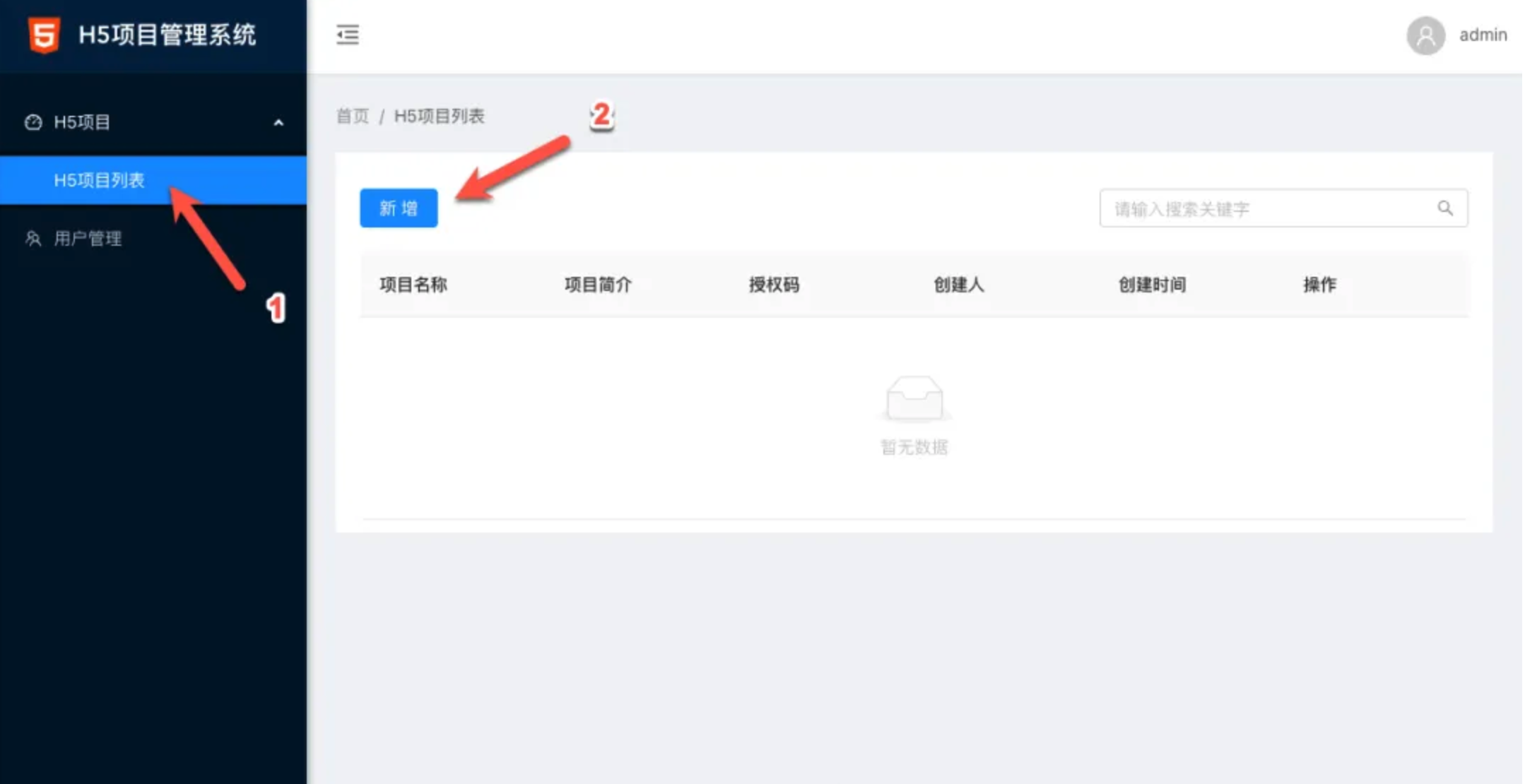Click the empty inbox illustration
This screenshot has width=1525, height=784.
[x=914, y=398]
